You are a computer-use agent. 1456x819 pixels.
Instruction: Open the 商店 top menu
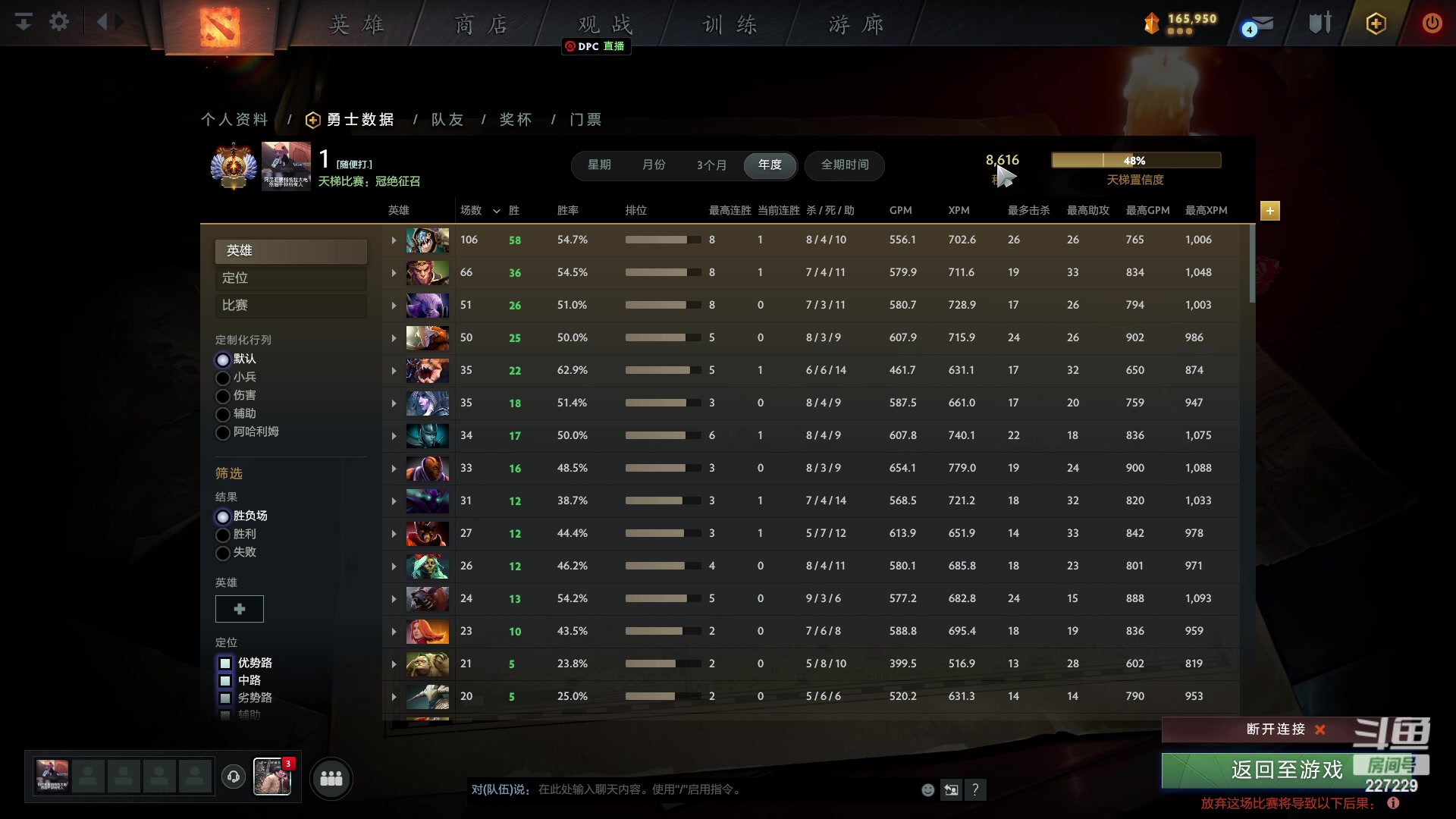[x=481, y=25]
